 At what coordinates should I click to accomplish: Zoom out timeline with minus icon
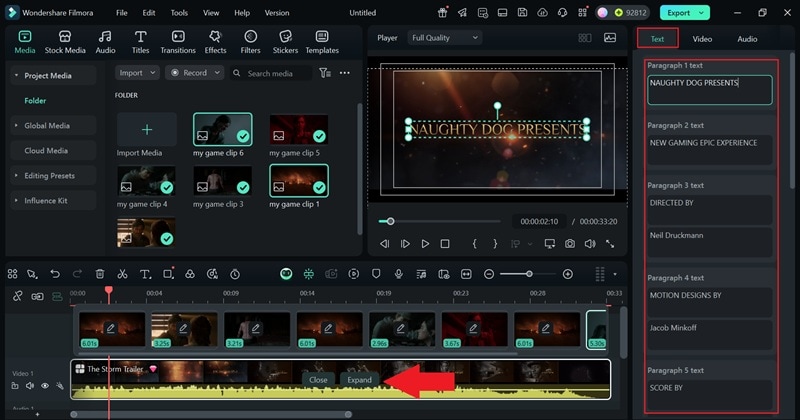[489, 274]
